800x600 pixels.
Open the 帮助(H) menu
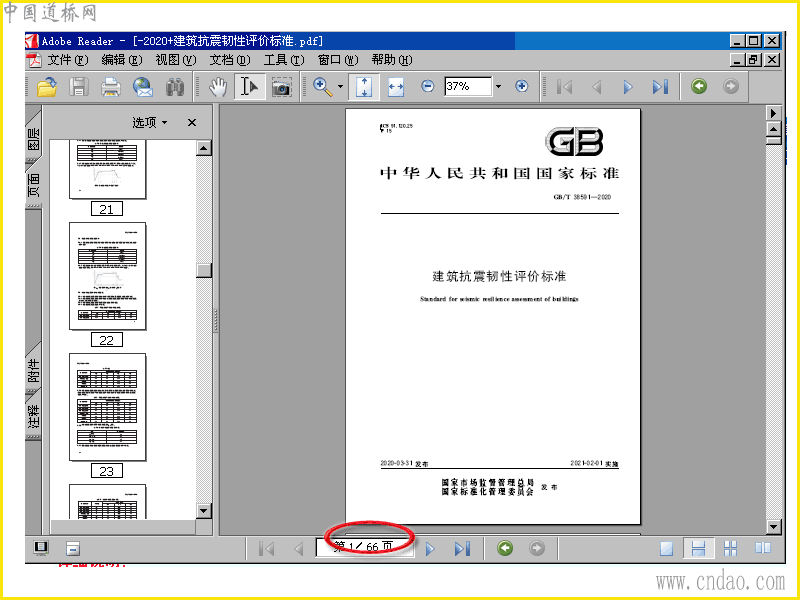pyautogui.click(x=392, y=60)
